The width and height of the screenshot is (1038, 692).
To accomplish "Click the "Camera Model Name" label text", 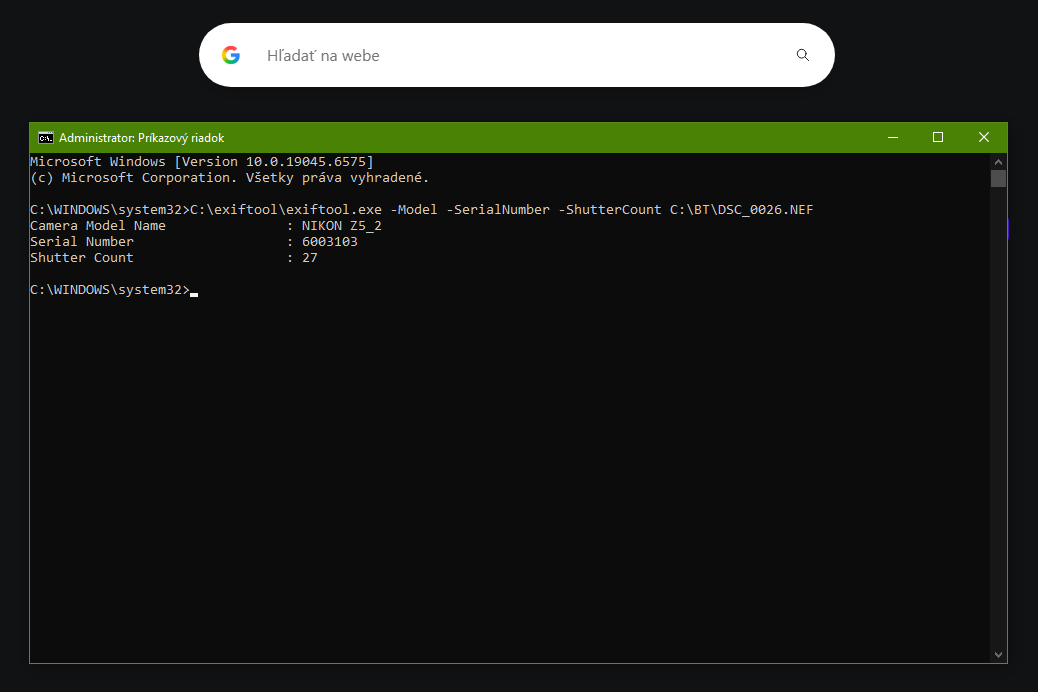I will click(98, 226).
